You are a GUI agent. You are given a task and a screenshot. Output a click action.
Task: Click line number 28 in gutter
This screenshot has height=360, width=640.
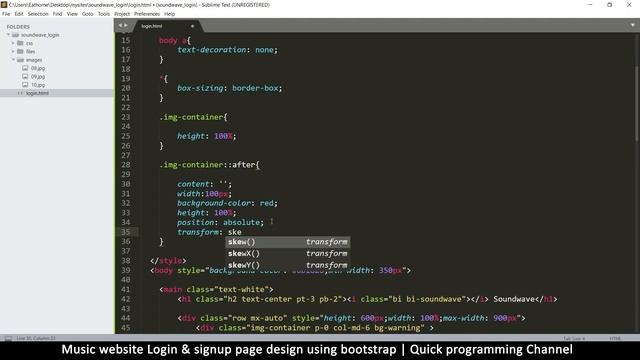(x=126, y=165)
